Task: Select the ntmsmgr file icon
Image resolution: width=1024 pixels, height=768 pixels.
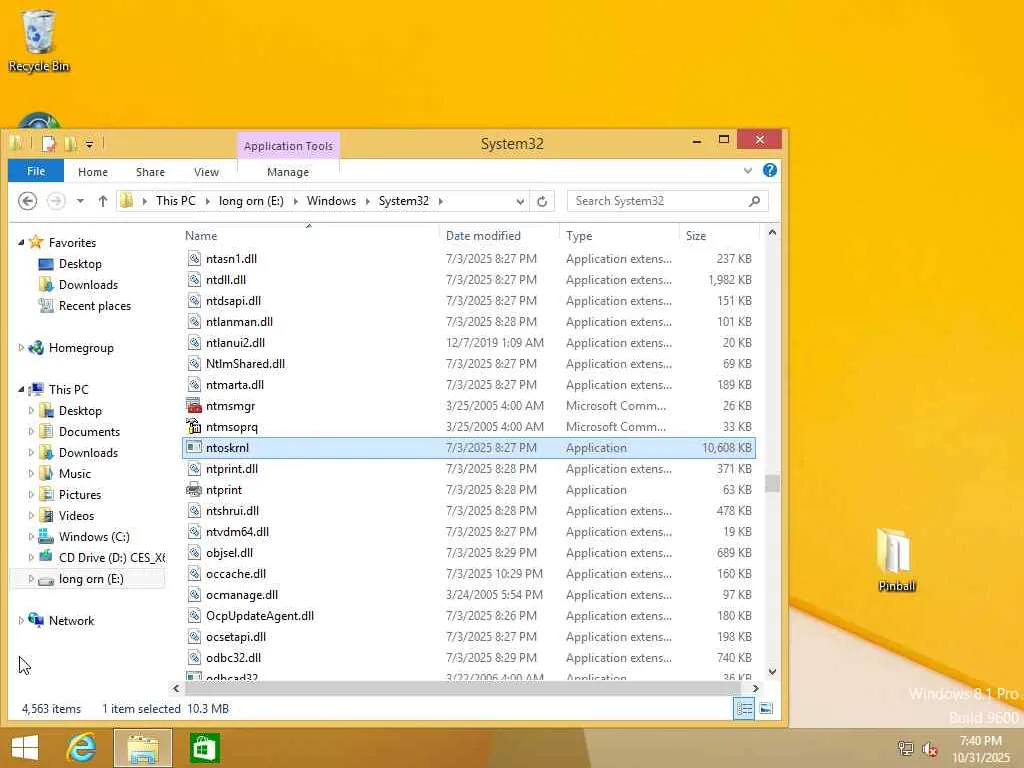Action: pos(193,406)
